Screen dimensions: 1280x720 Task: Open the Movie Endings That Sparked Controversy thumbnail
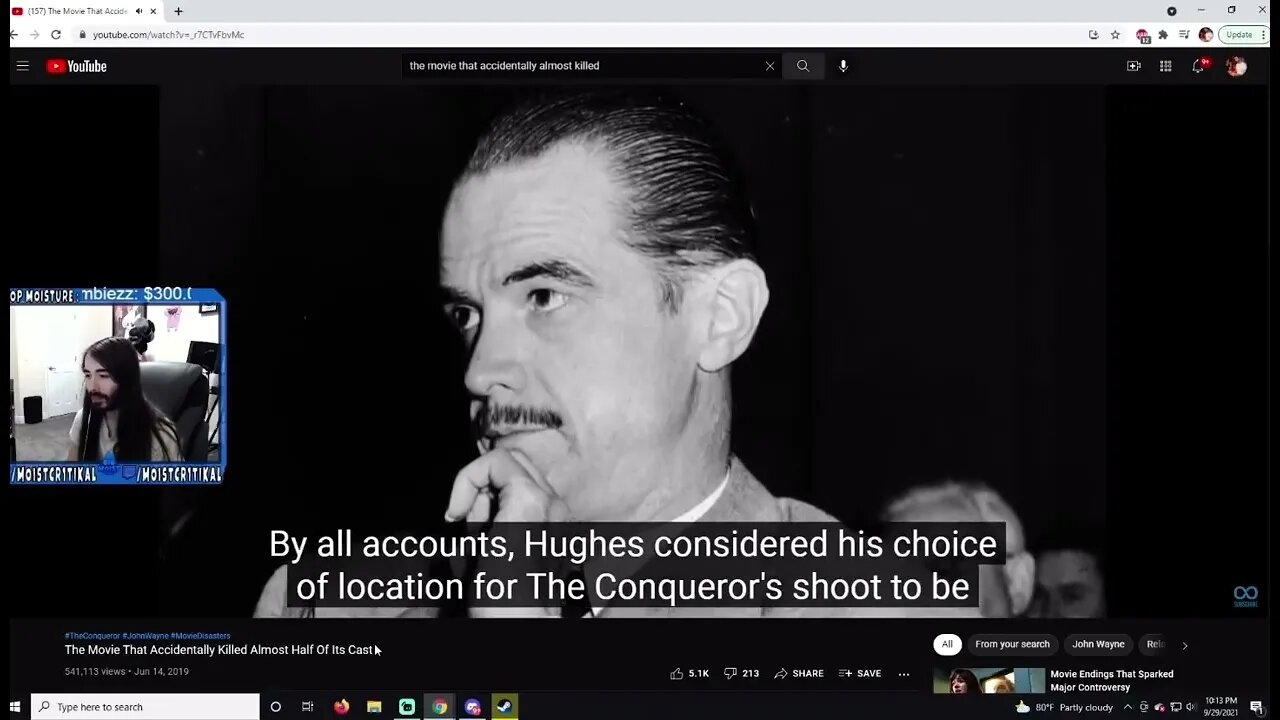pos(989,681)
